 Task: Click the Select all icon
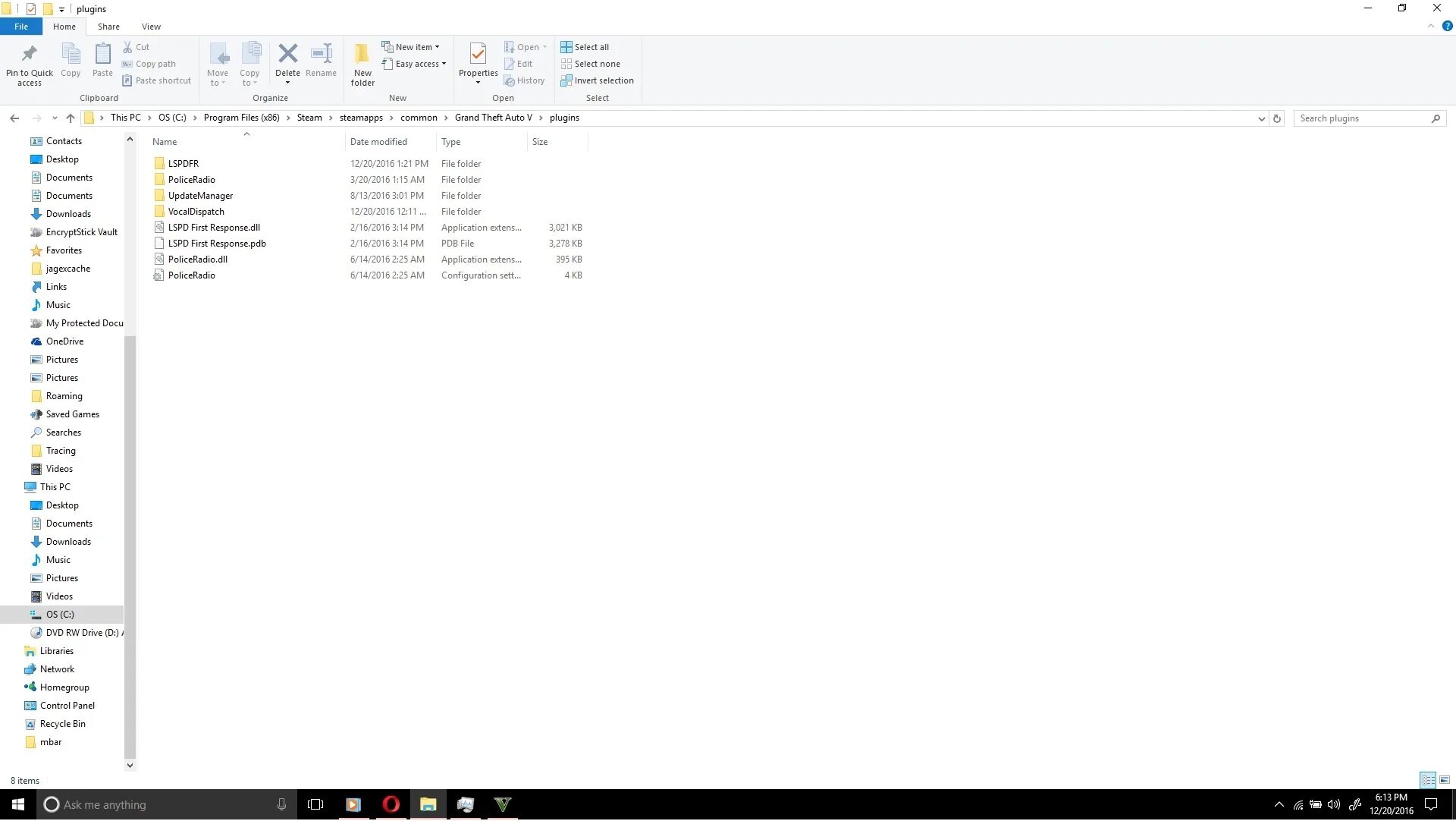pos(566,47)
